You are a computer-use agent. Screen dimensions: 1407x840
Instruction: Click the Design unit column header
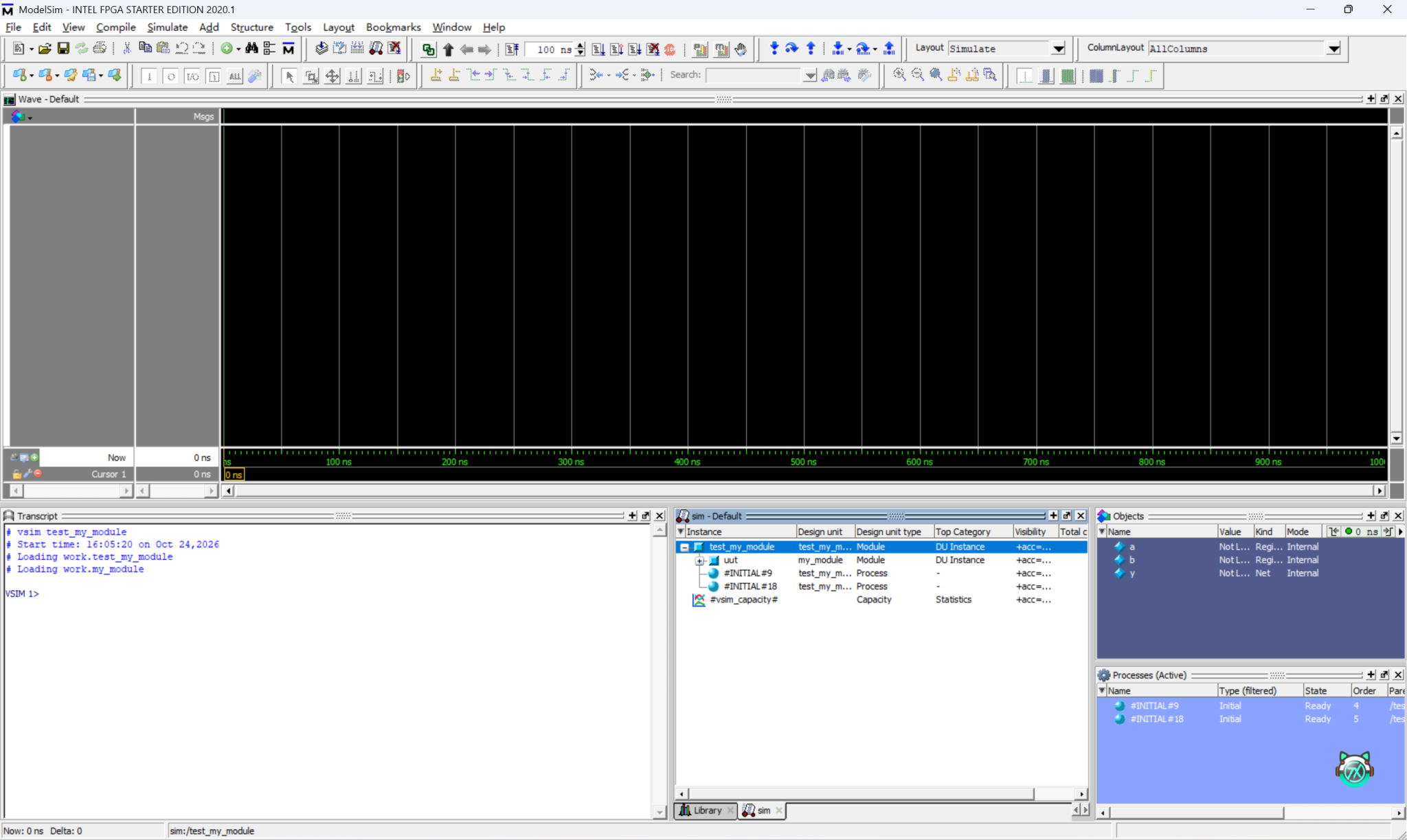tap(824, 532)
